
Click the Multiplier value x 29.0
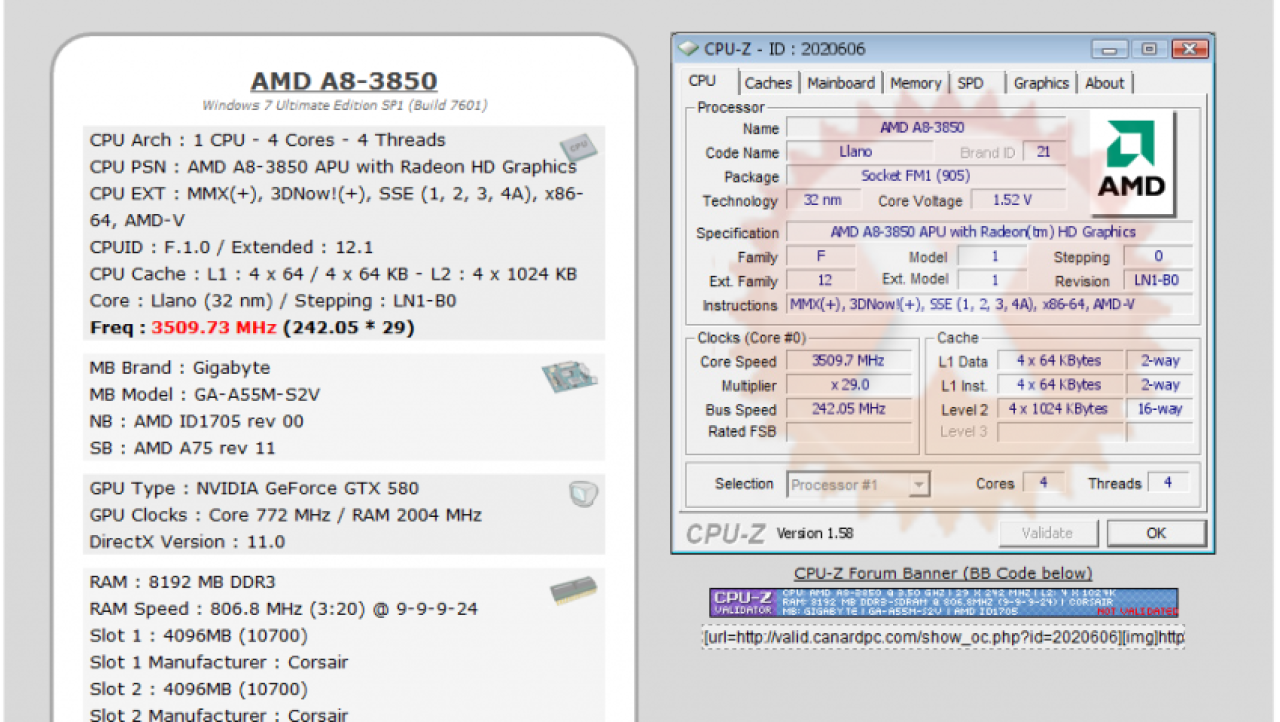pyautogui.click(x=848, y=385)
